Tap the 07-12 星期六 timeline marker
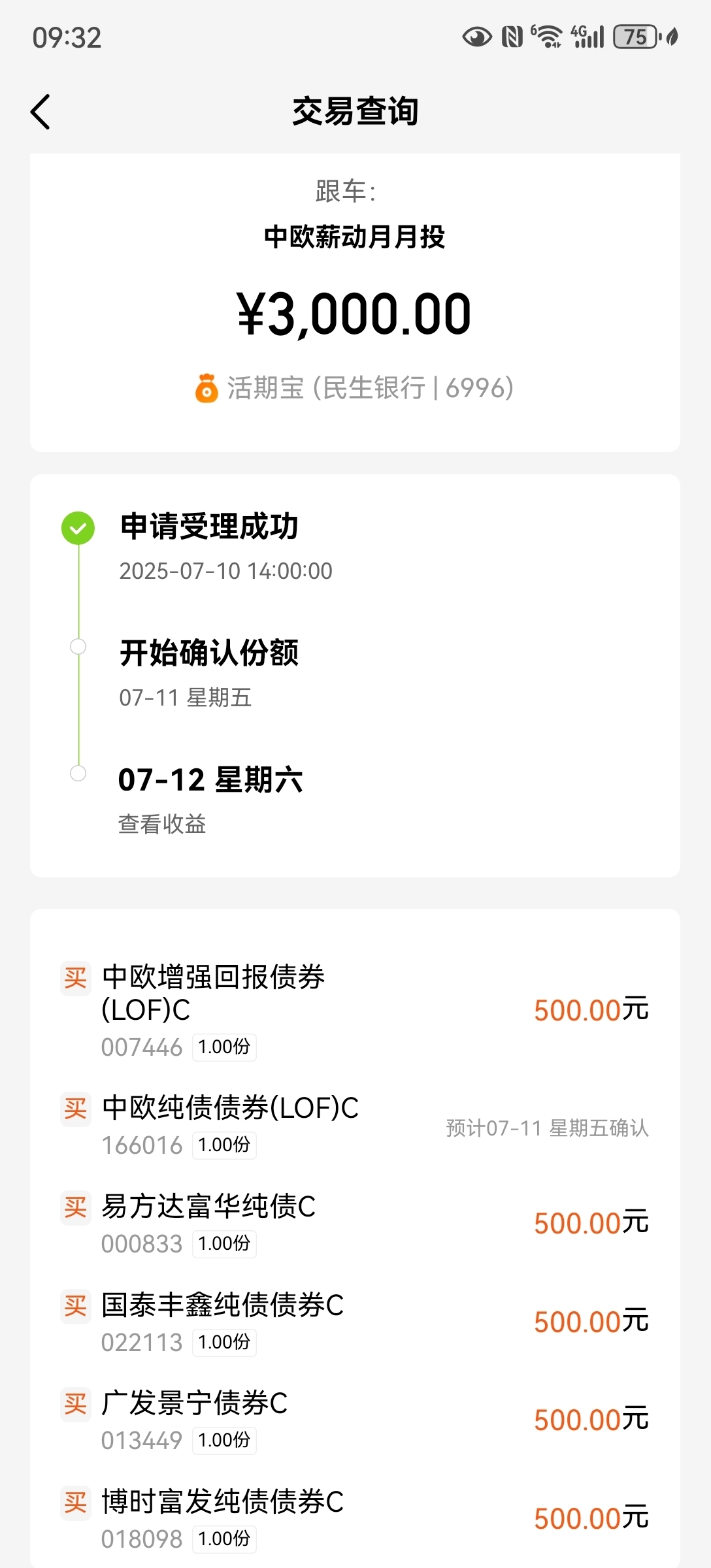This screenshot has width=711, height=1568. point(78,774)
